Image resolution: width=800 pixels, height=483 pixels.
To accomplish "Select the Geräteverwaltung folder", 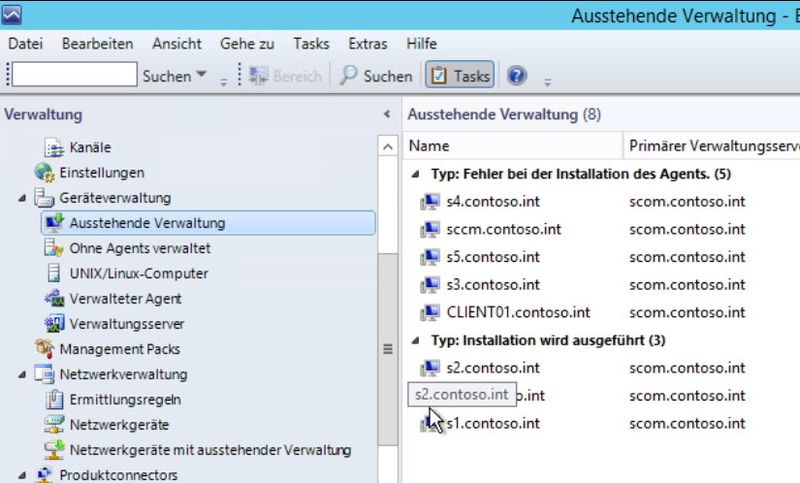I will pyautogui.click(x=115, y=198).
